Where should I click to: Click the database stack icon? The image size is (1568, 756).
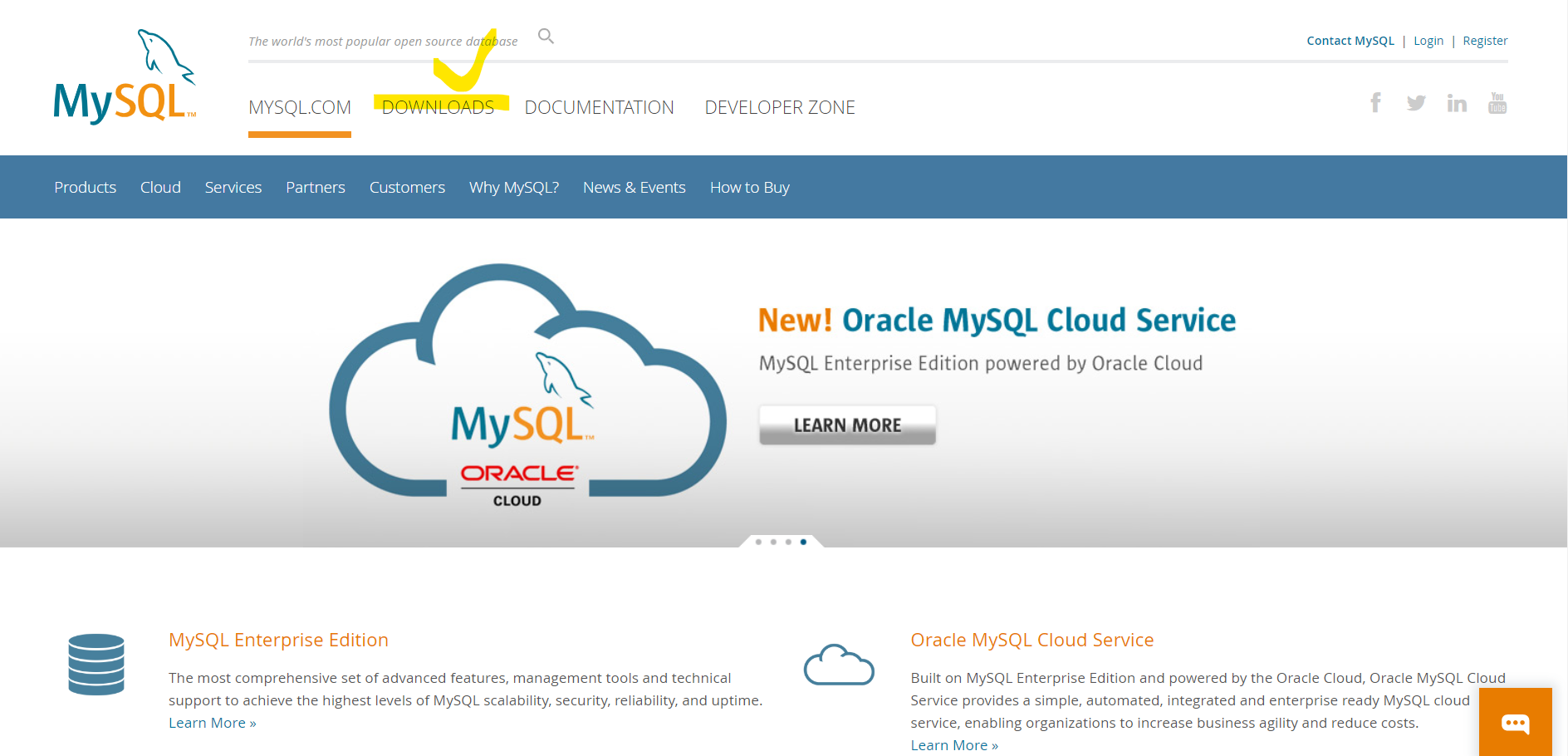tap(96, 665)
